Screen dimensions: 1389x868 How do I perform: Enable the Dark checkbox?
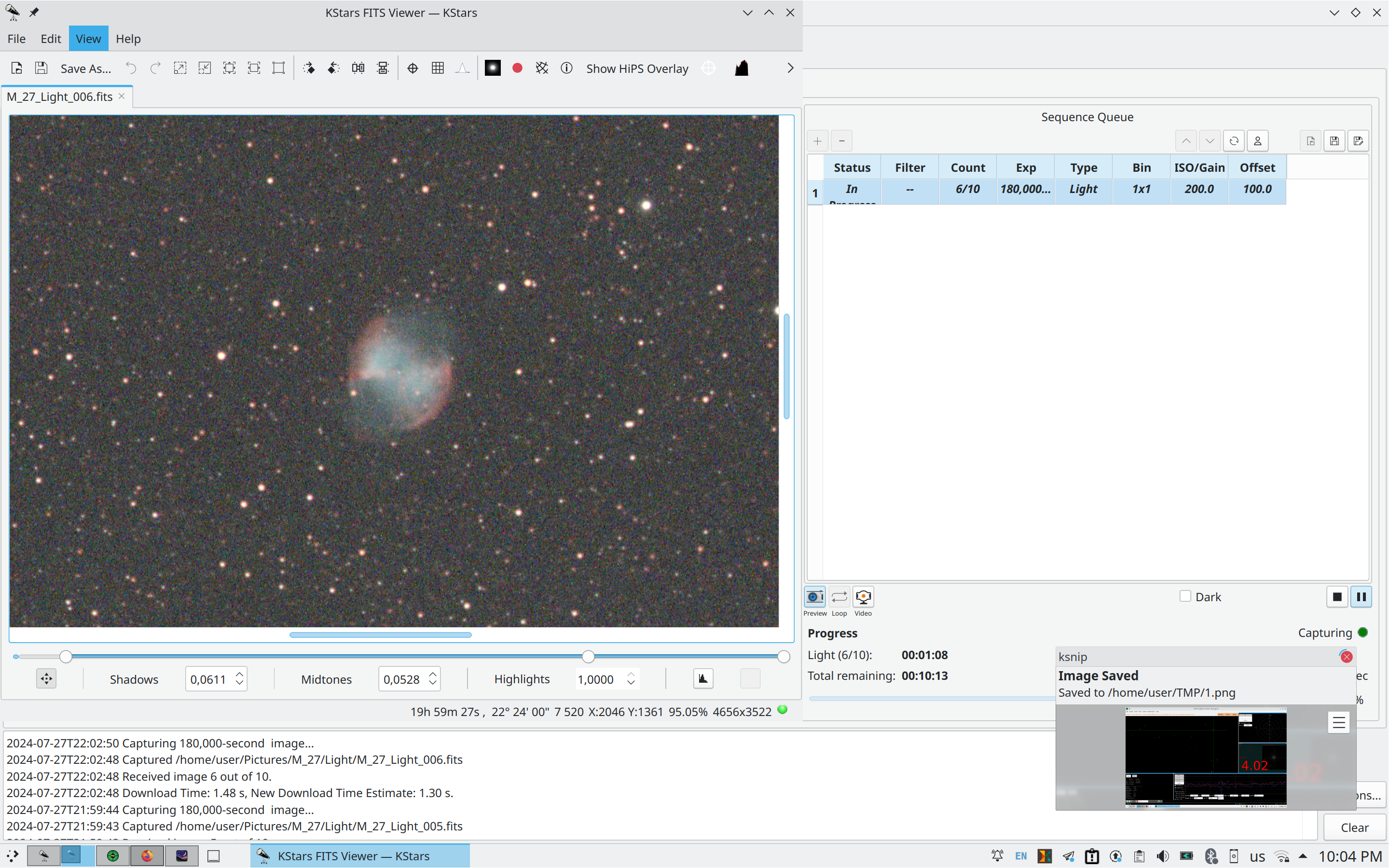1184,596
